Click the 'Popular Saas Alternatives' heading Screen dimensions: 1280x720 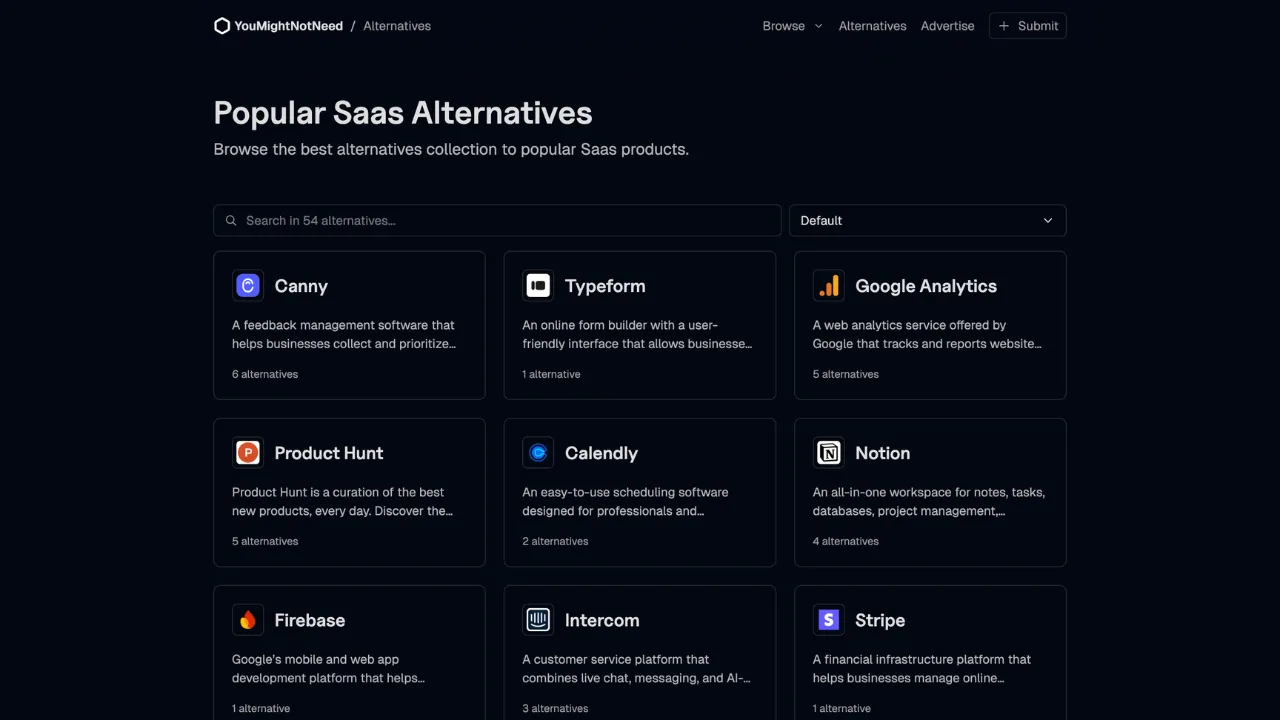click(403, 113)
